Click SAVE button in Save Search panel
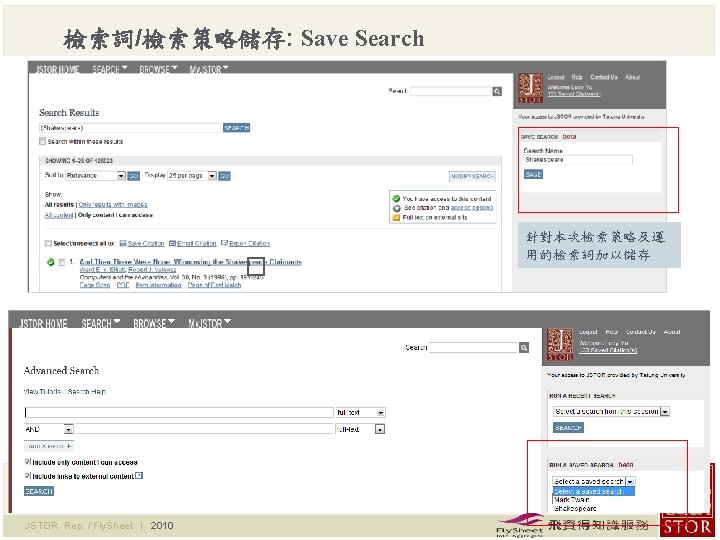Screen dimensions: 720x540 [x=533, y=174]
